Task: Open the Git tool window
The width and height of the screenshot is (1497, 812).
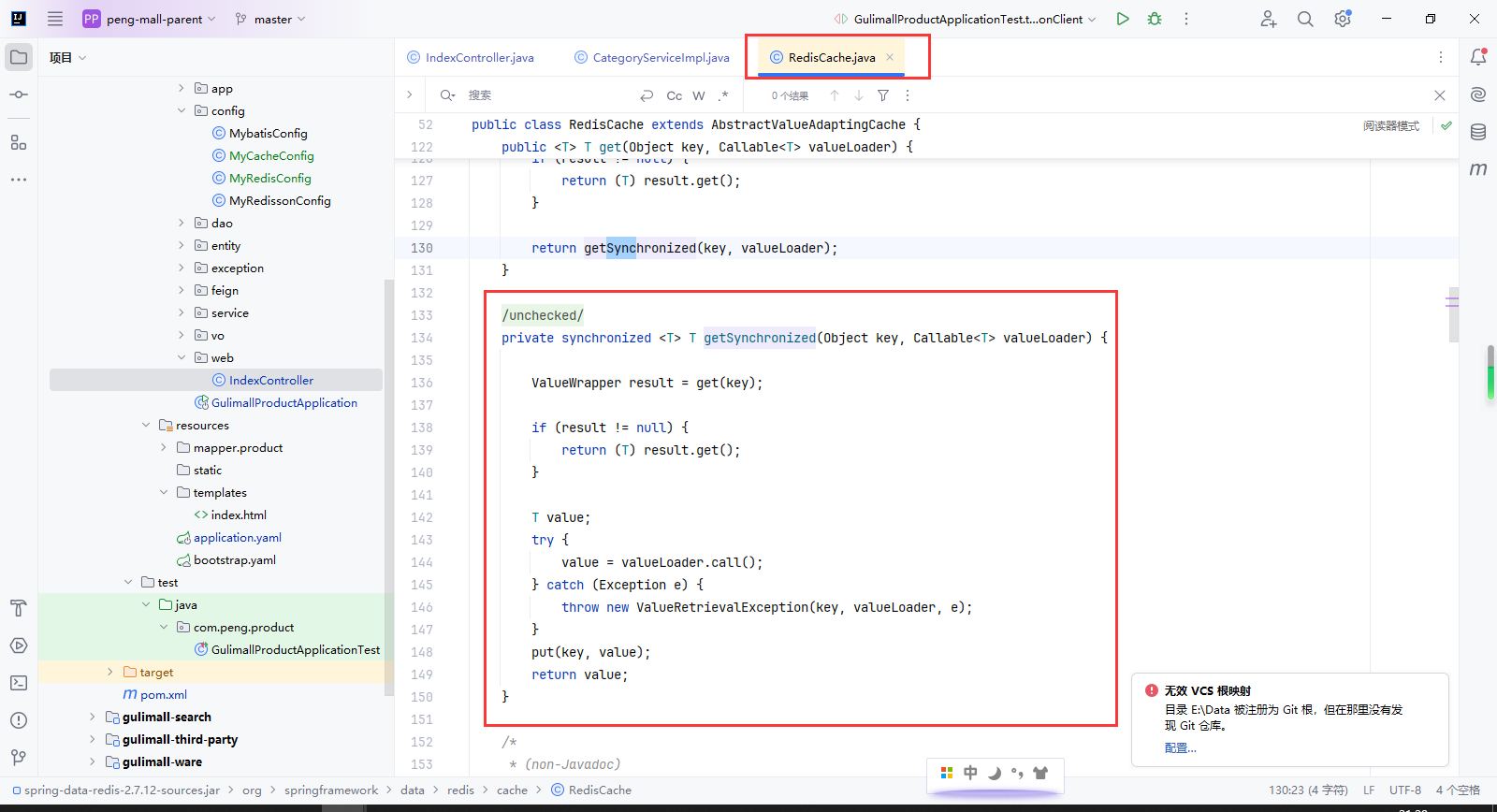Action: click(19, 758)
